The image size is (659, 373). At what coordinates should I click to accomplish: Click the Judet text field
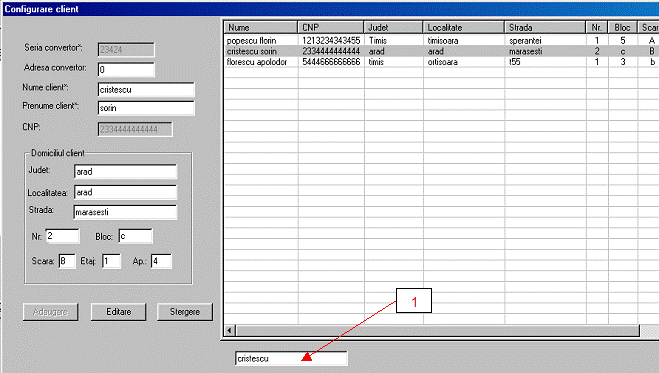125,171
